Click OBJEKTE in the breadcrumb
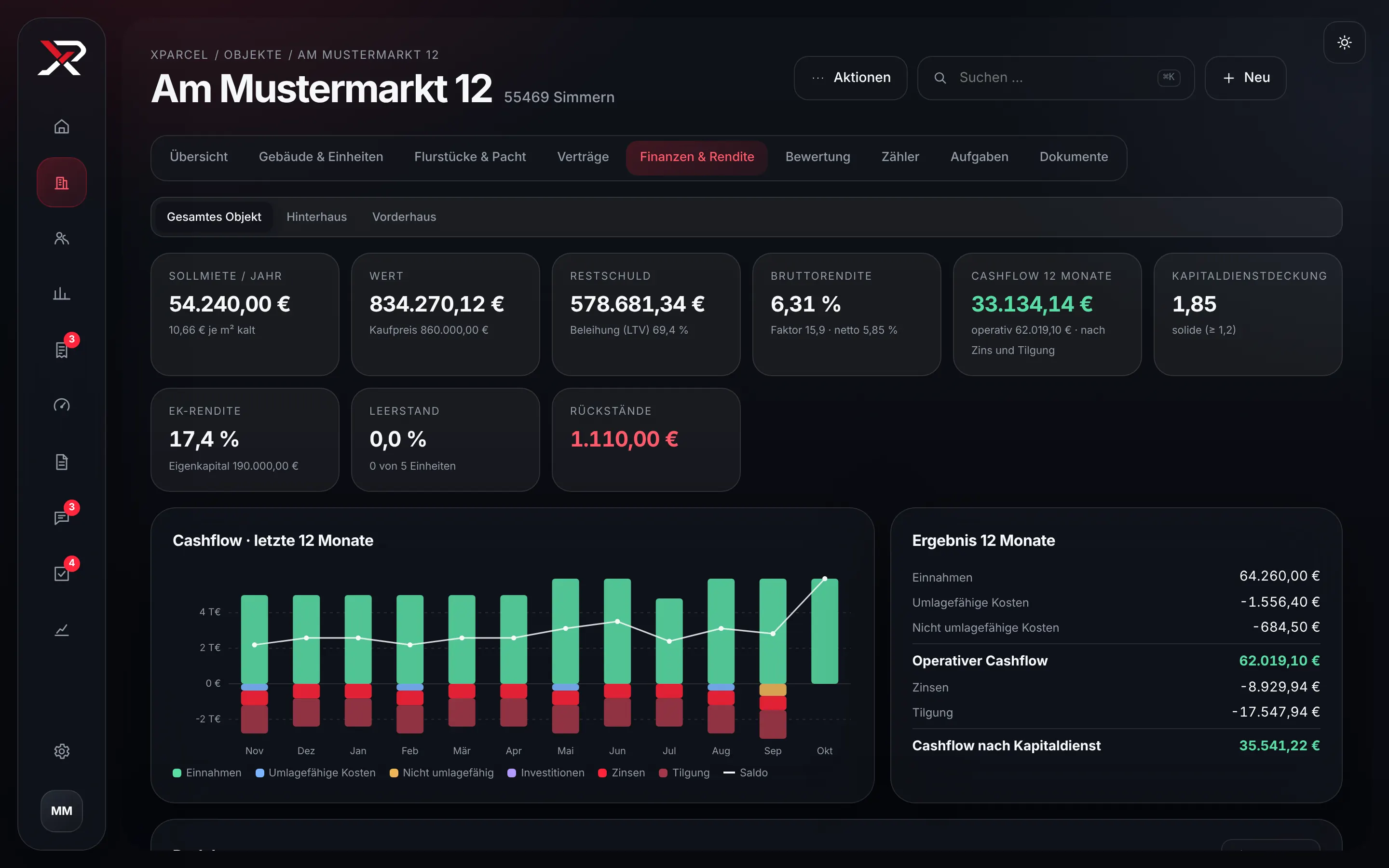This screenshot has height=868, width=1389. (253, 54)
